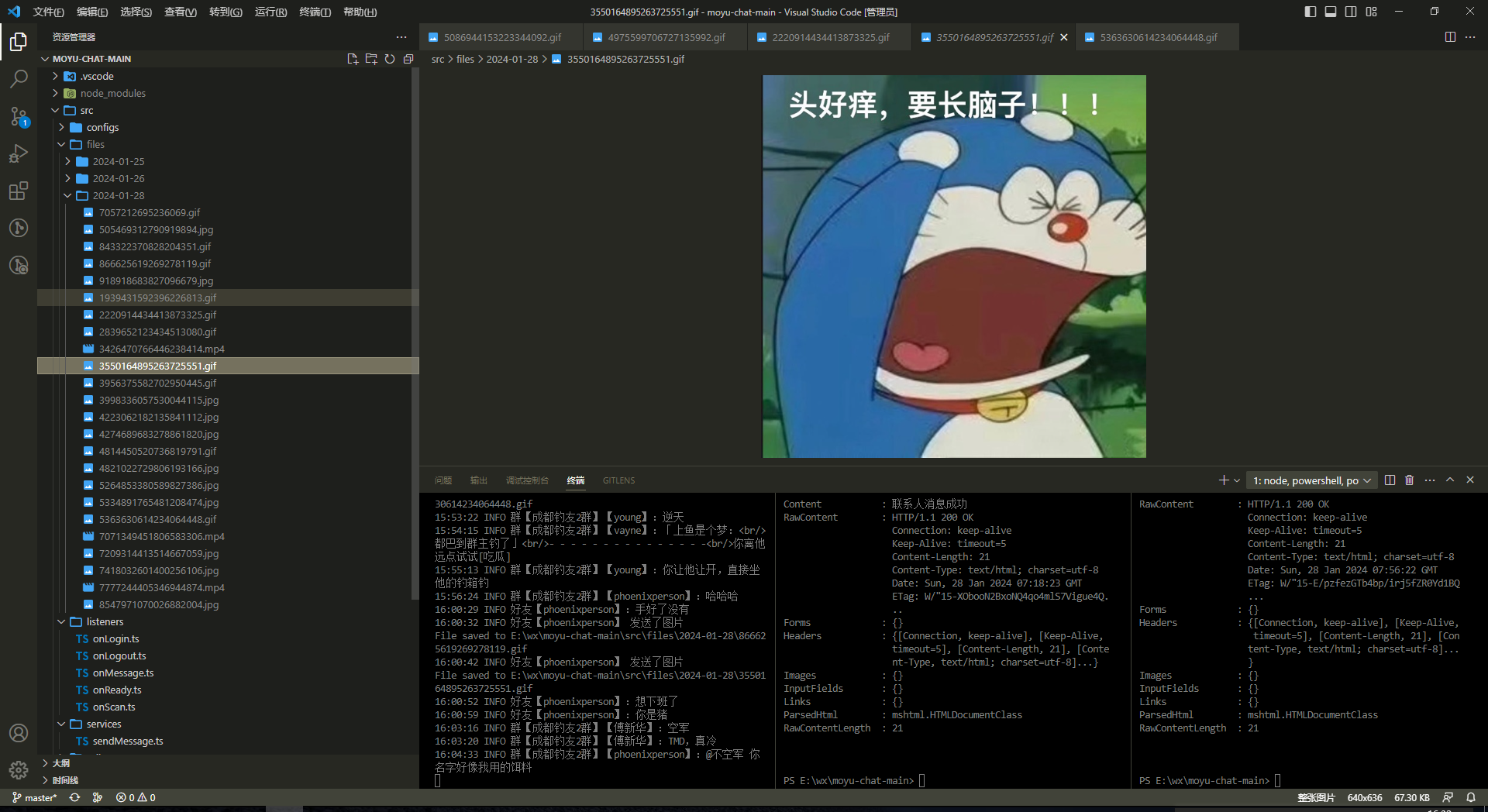1488x812 pixels.
Task: Close the terminal panel
Action: tap(1470, 480)
